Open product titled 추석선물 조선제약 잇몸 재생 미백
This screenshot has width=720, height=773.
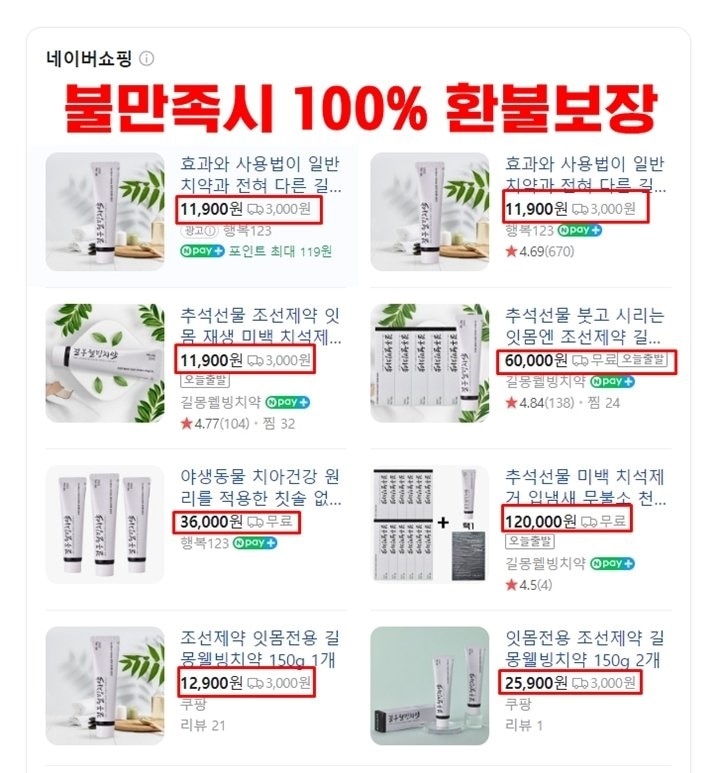[x=260, y=325]
